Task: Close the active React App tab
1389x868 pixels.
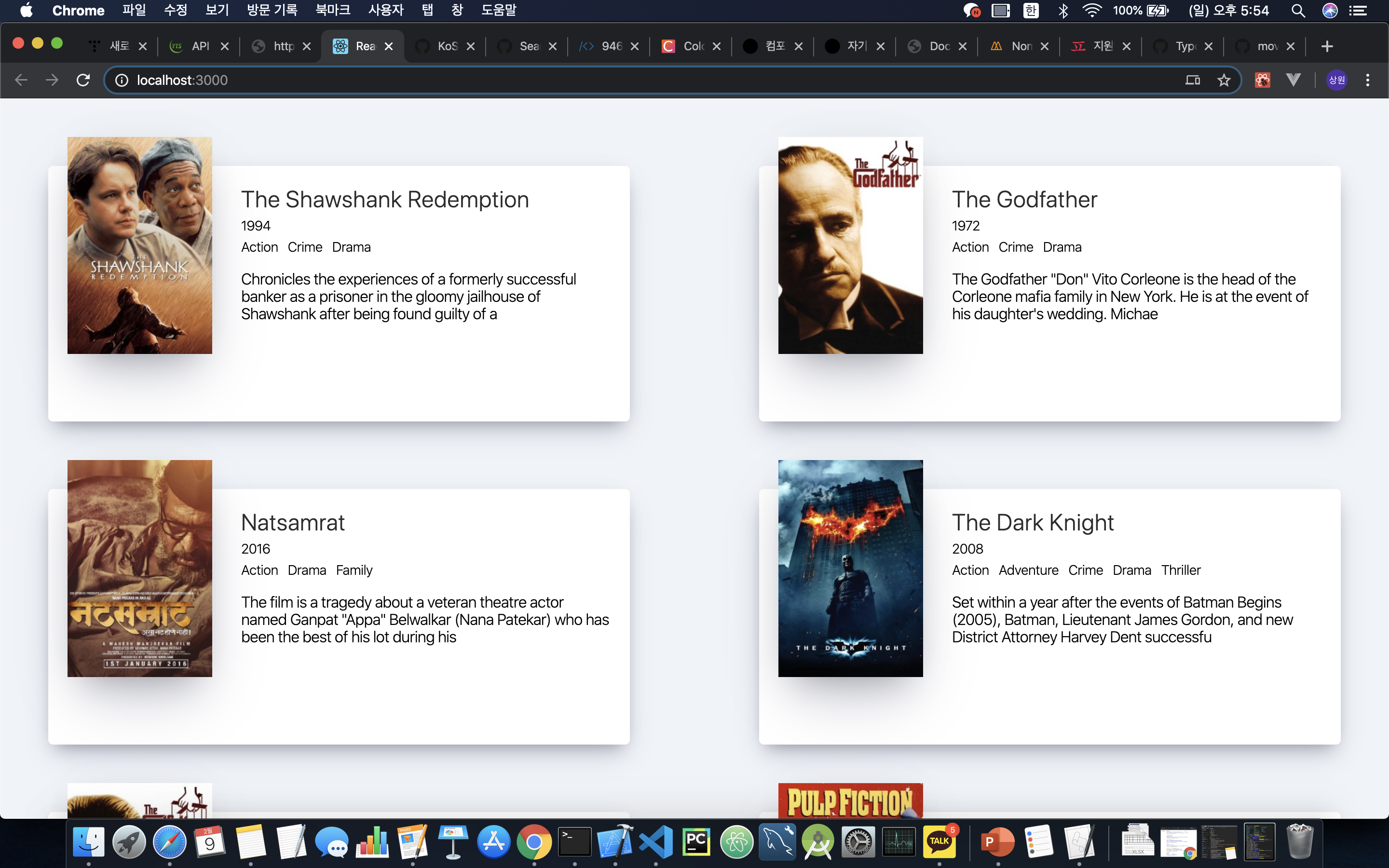Action: (x=389, y=46)
